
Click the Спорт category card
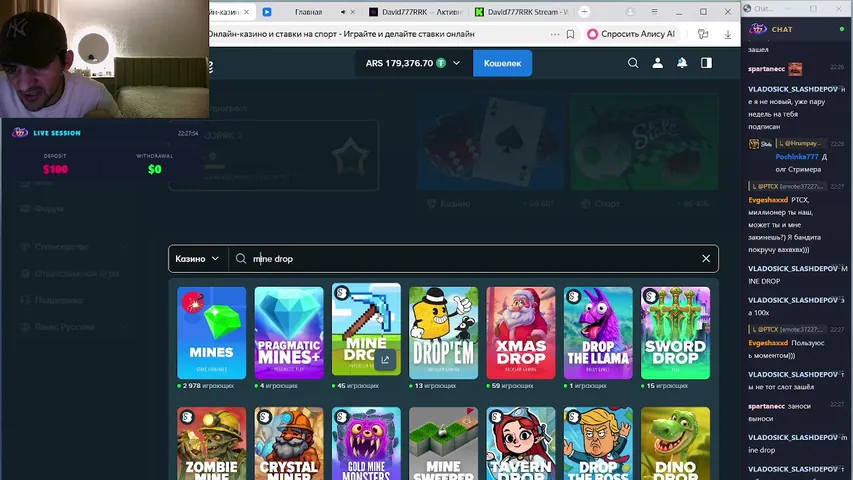tap(645, 153)
